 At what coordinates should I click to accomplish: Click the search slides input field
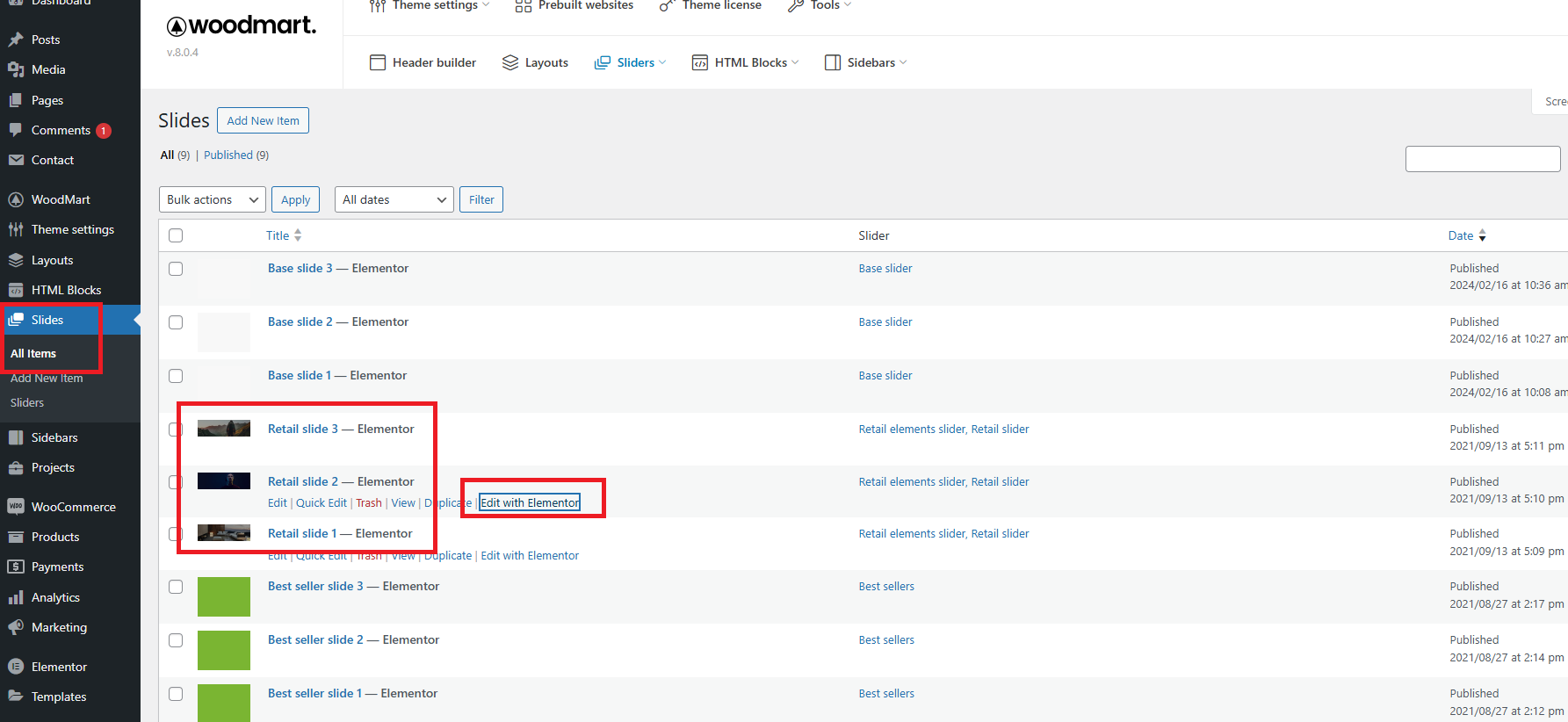[x=1483, y=159]
